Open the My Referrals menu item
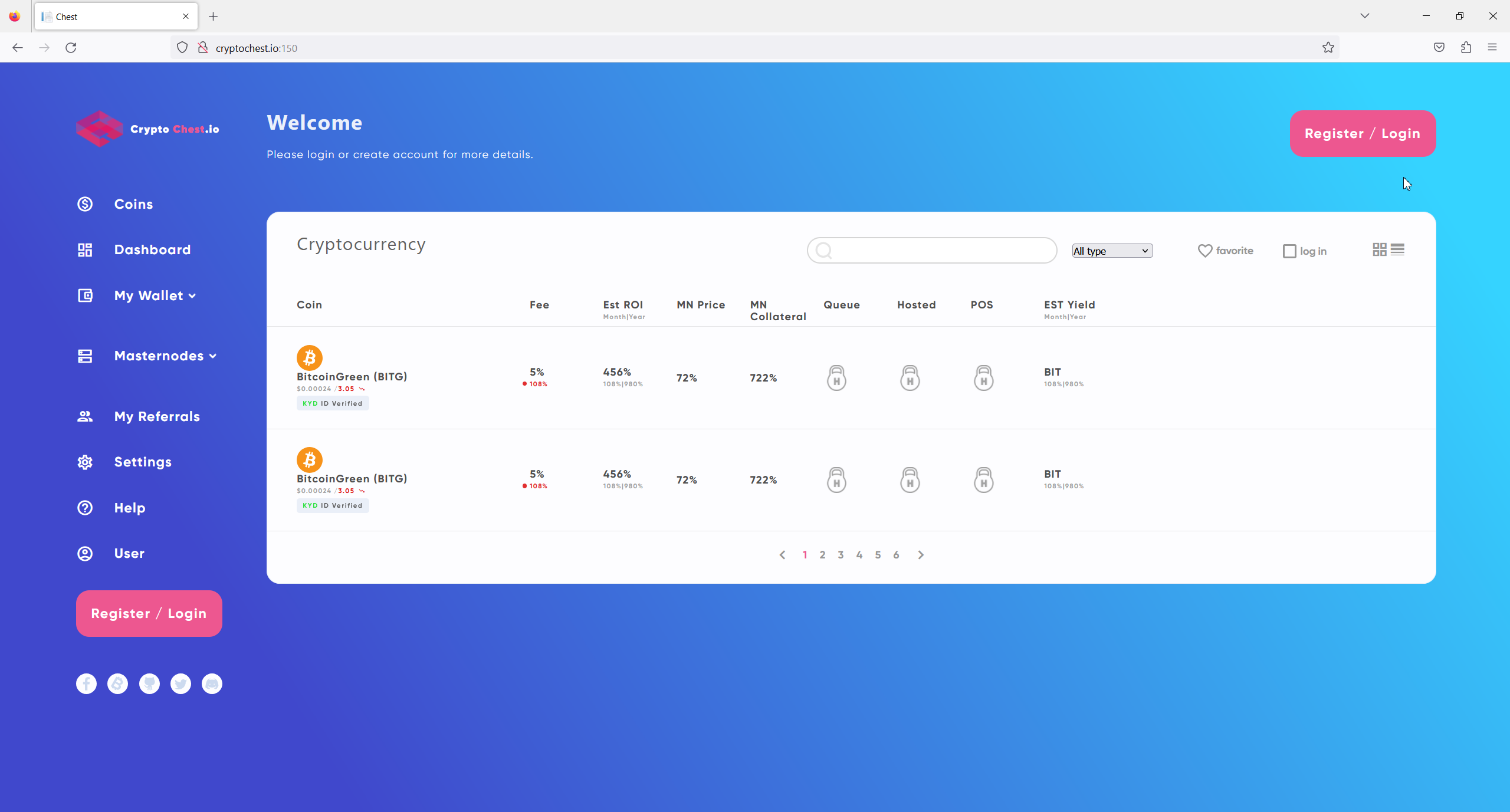The width and height of the screenshot is (1510, 812). [157, 416]
